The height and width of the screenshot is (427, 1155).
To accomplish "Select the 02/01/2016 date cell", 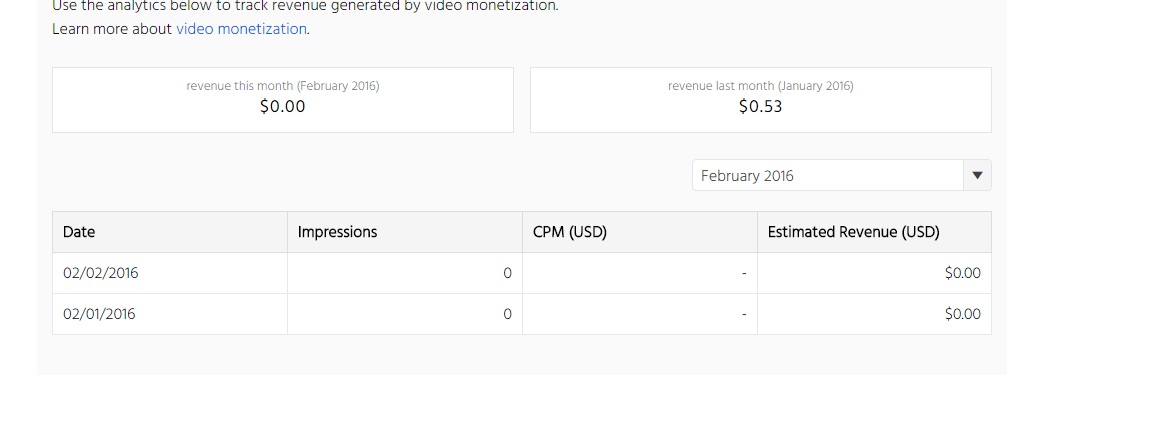I will (99, 314).
